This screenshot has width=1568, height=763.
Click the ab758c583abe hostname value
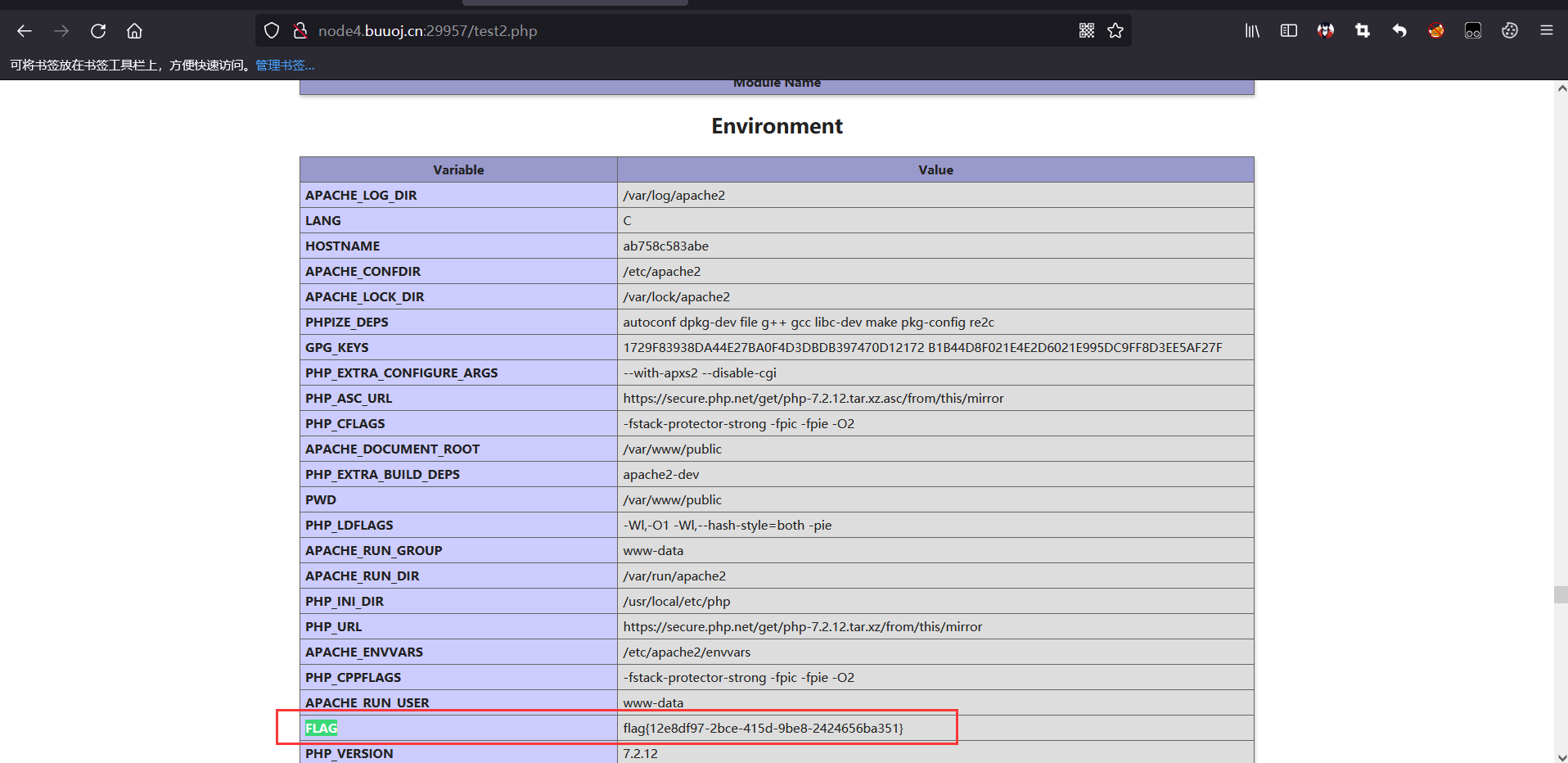click(665, 246)
